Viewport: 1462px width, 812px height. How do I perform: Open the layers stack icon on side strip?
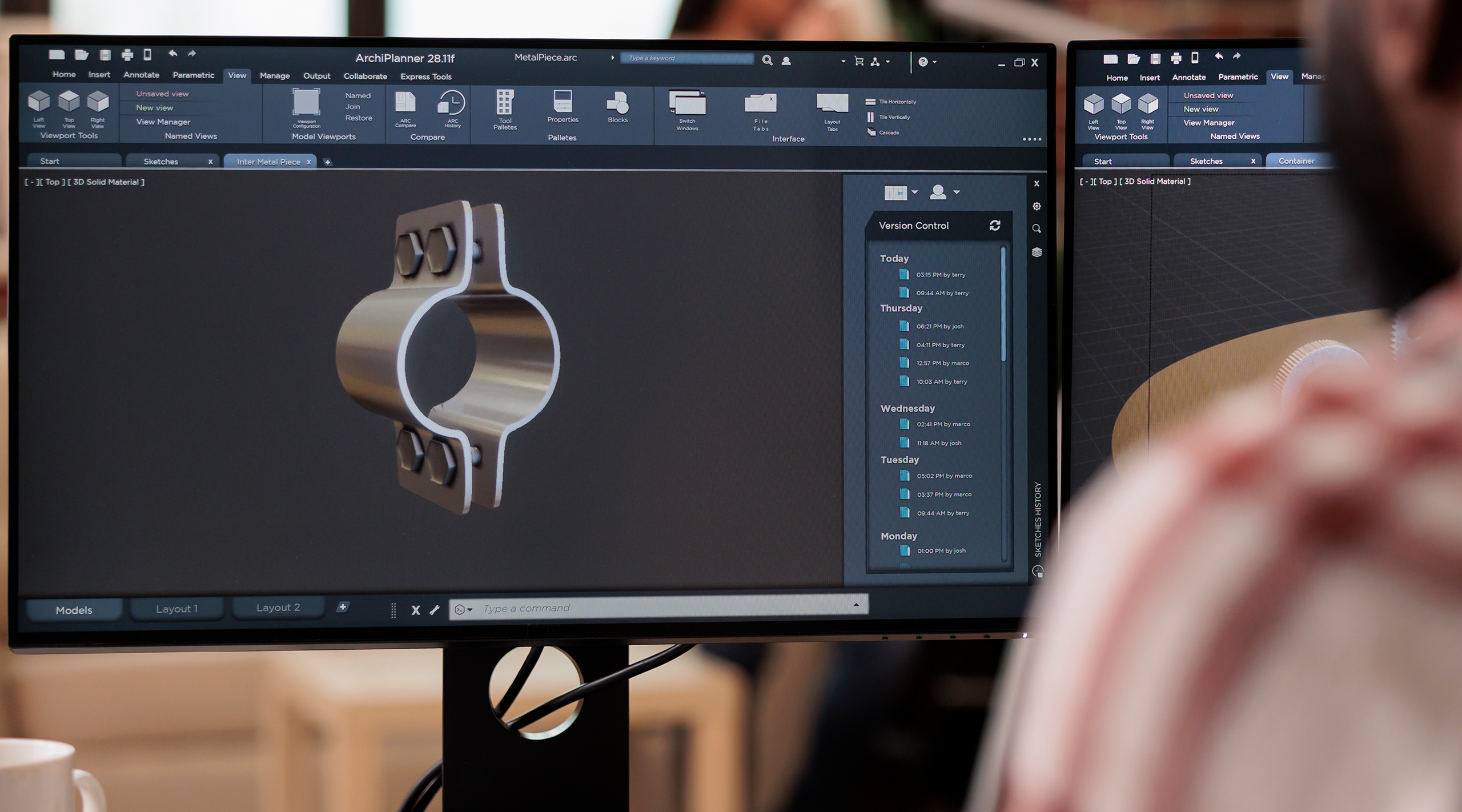tap(1037, 252)
